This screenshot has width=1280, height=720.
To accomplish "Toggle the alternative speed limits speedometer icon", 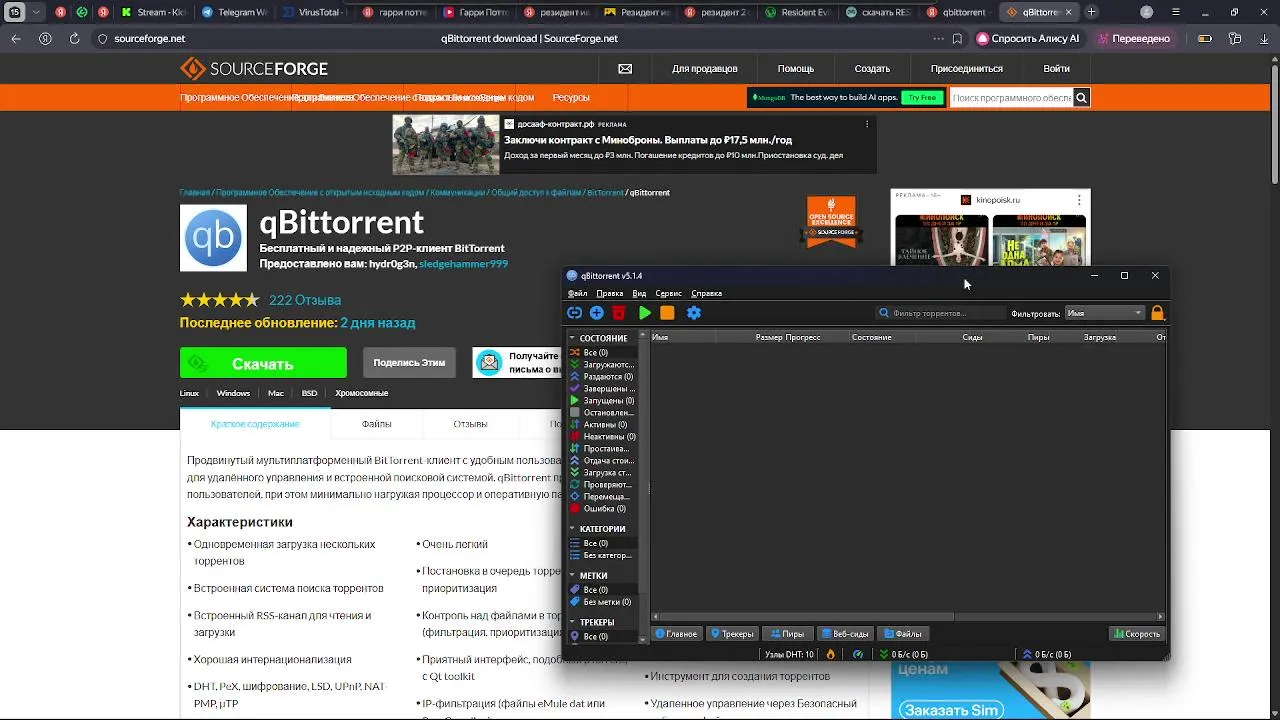I will click(858, 654).
